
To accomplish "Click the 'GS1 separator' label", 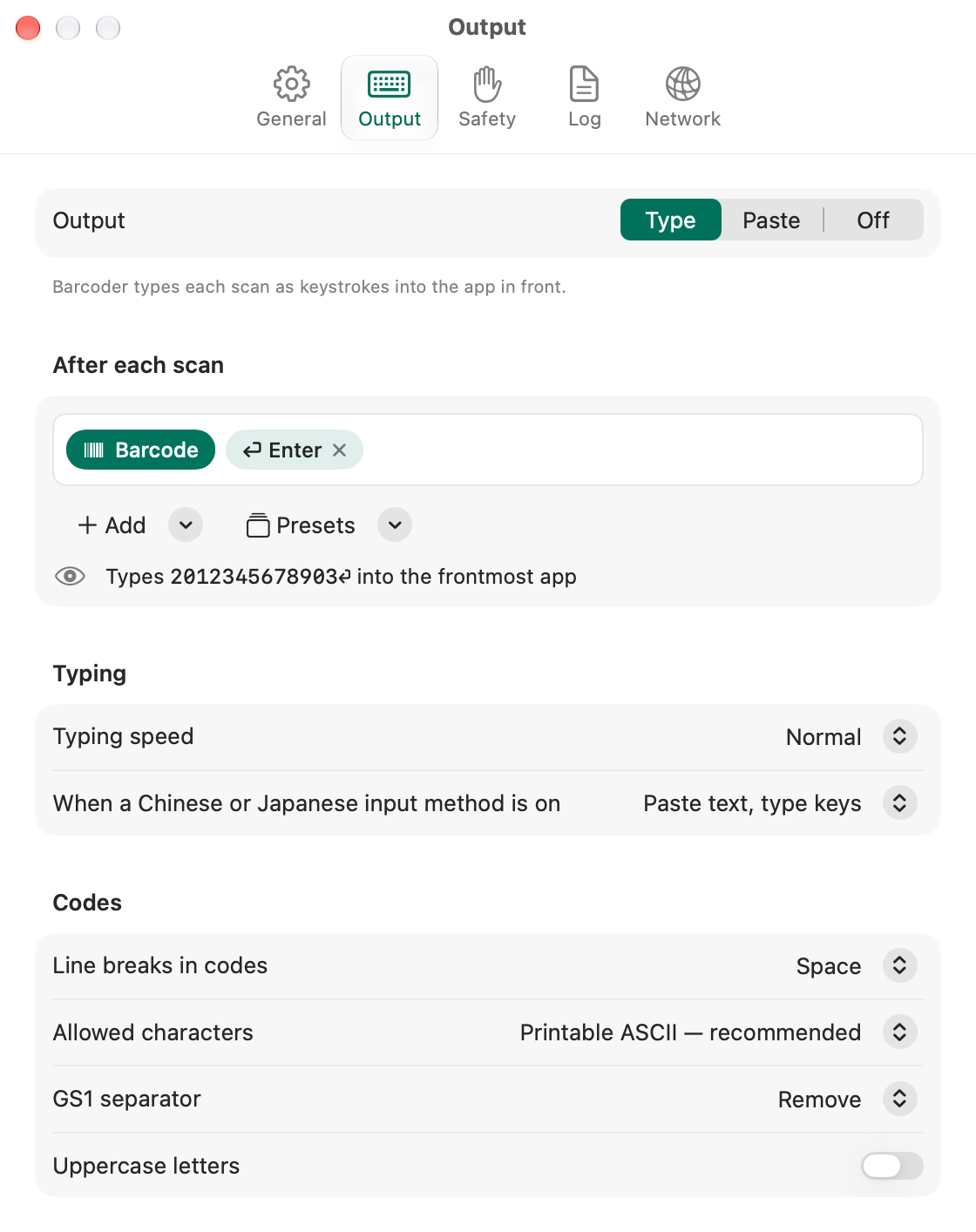I will tap(126, 1099).
